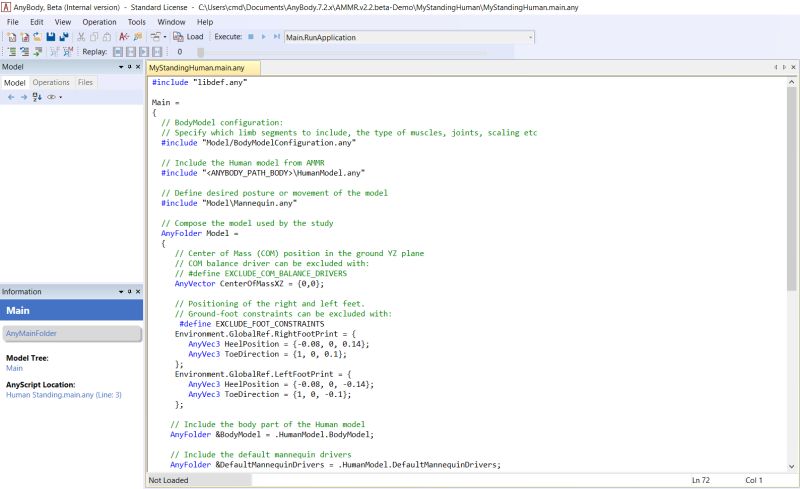This screenshot has height=489, width=800.
Task: Click the New Include file icon
Action: coord(24,37)
